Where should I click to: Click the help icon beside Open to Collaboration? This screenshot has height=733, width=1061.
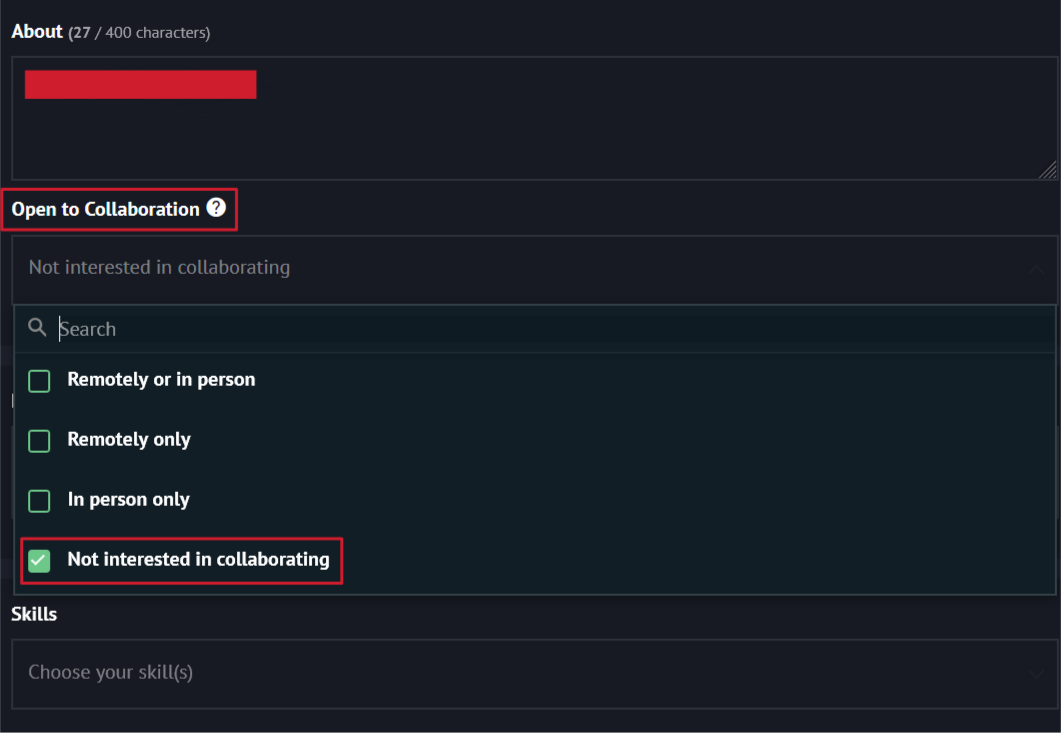[216, 208]
